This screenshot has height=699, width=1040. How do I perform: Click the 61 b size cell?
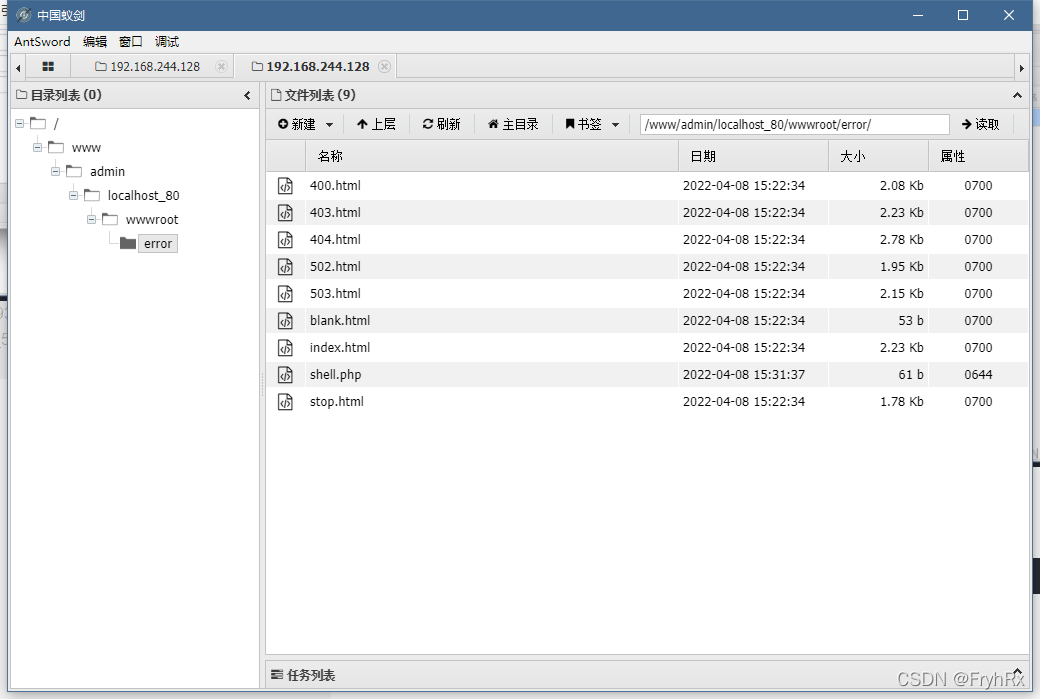coord(911,375)
